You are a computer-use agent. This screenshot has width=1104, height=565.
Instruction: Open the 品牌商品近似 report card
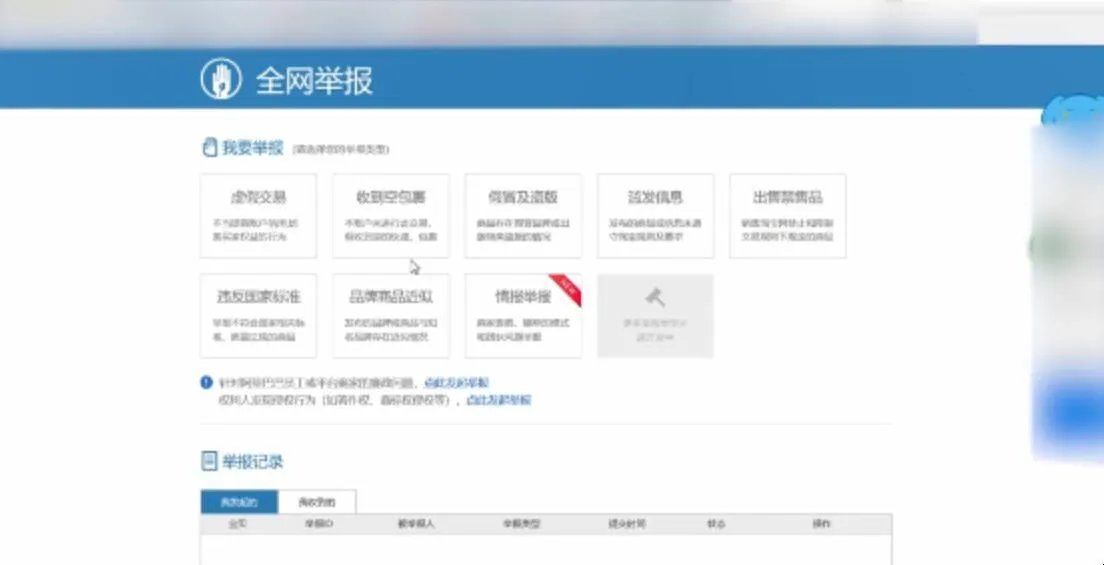point(391,316)
